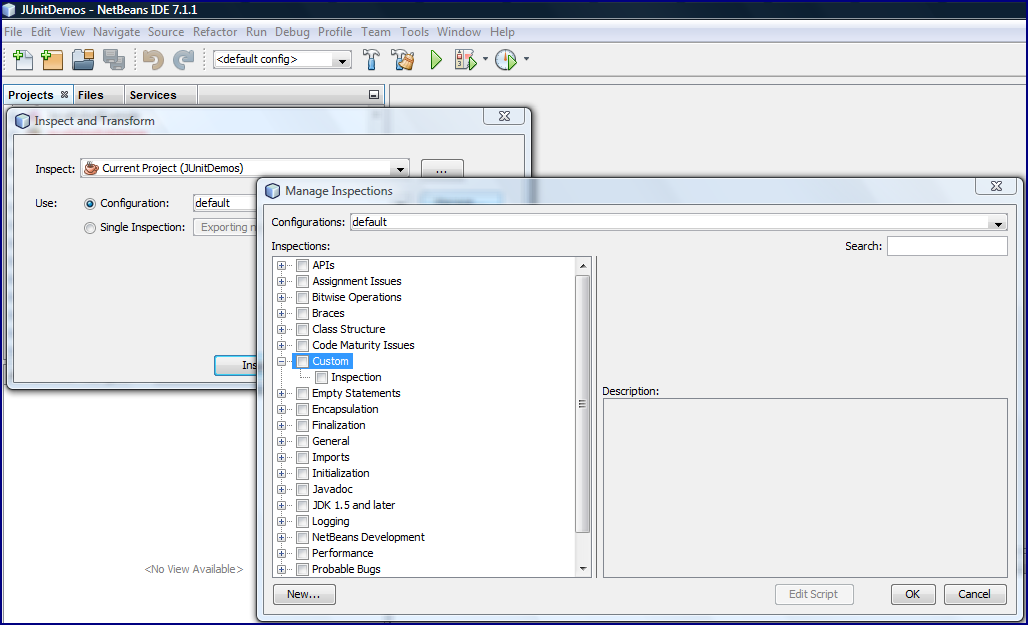1028x625 pixels.
Task: Open the Source menu
Action: pyautogui.click(x=166, y=31)
